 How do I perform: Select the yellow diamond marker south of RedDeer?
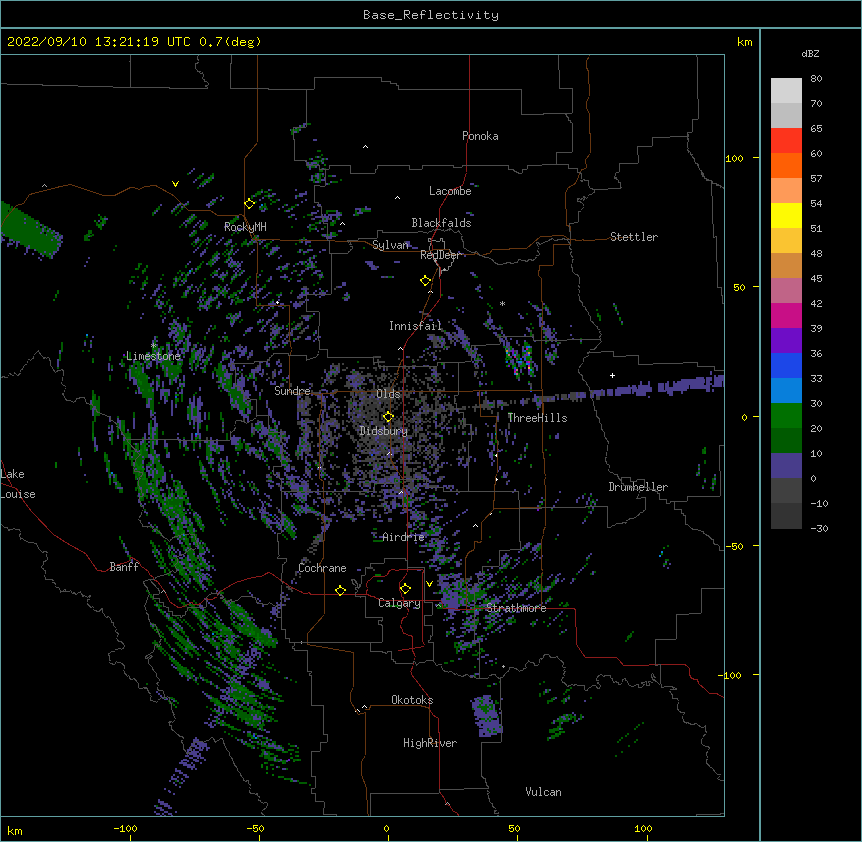[425, 281]
